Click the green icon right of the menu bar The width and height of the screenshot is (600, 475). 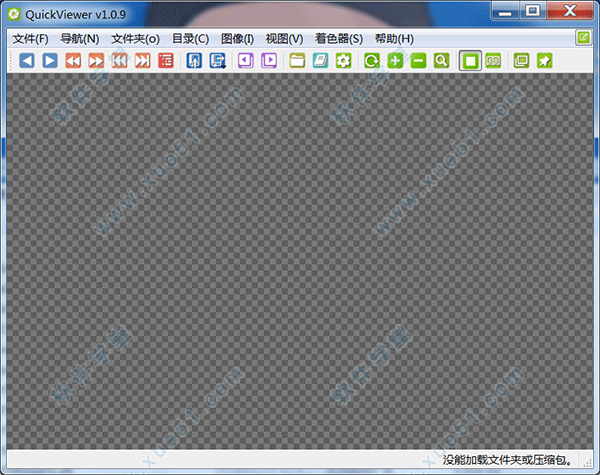coord(583,38)
